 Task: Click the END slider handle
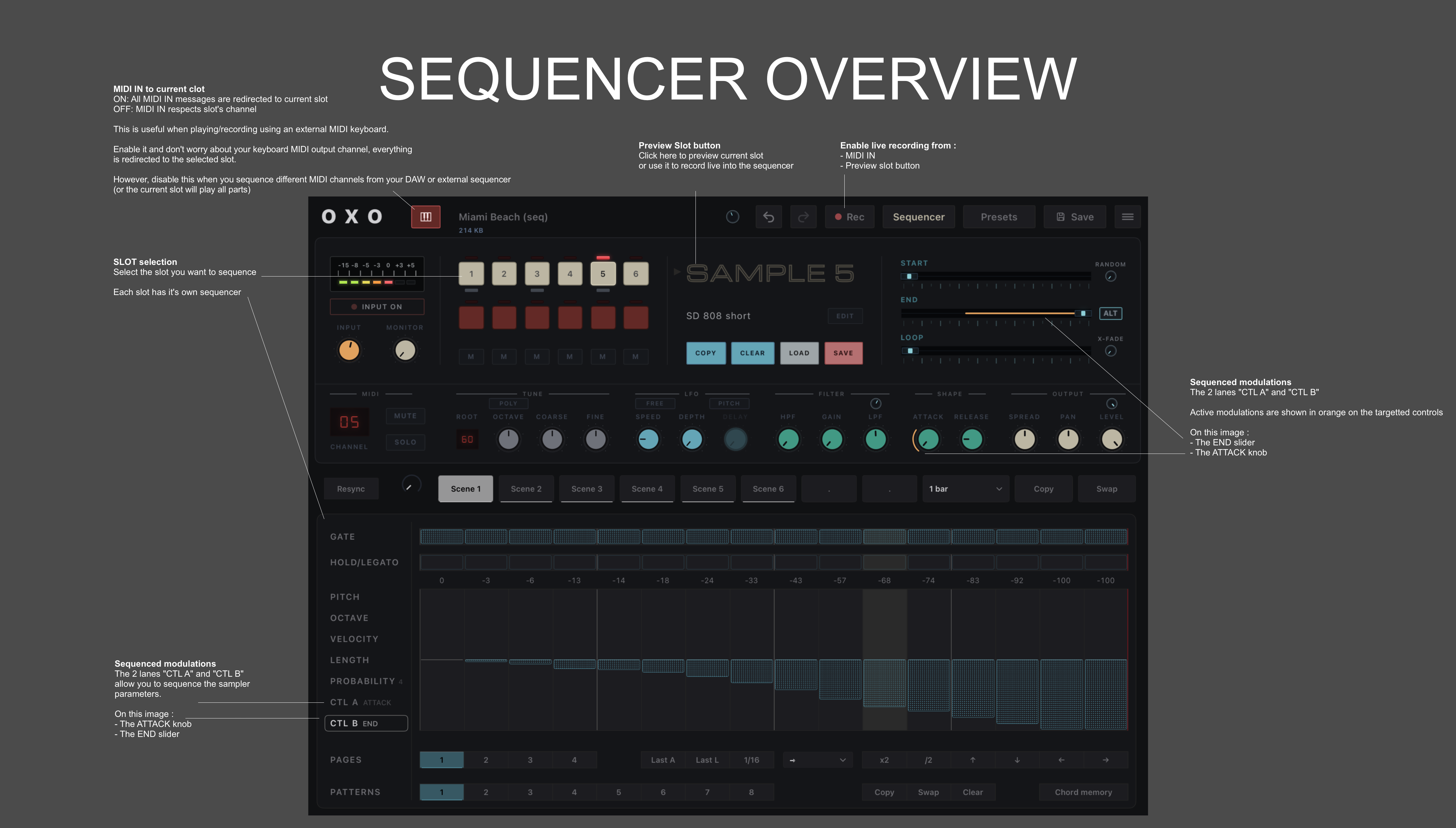coord(1083,313)
